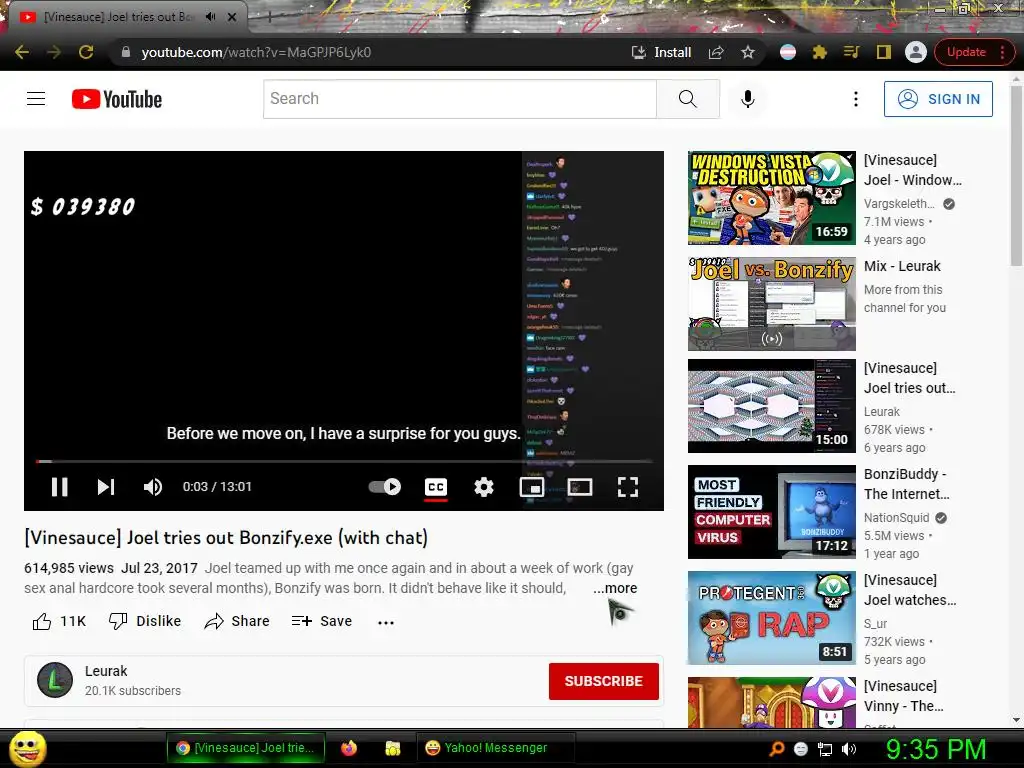1024x768 pixels.
Task: Open NationSquid channel name
Action: 896,518
